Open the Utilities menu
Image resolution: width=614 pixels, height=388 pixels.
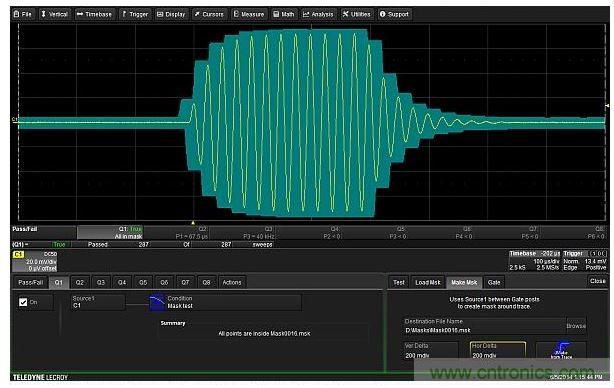[x=356, y=14]
